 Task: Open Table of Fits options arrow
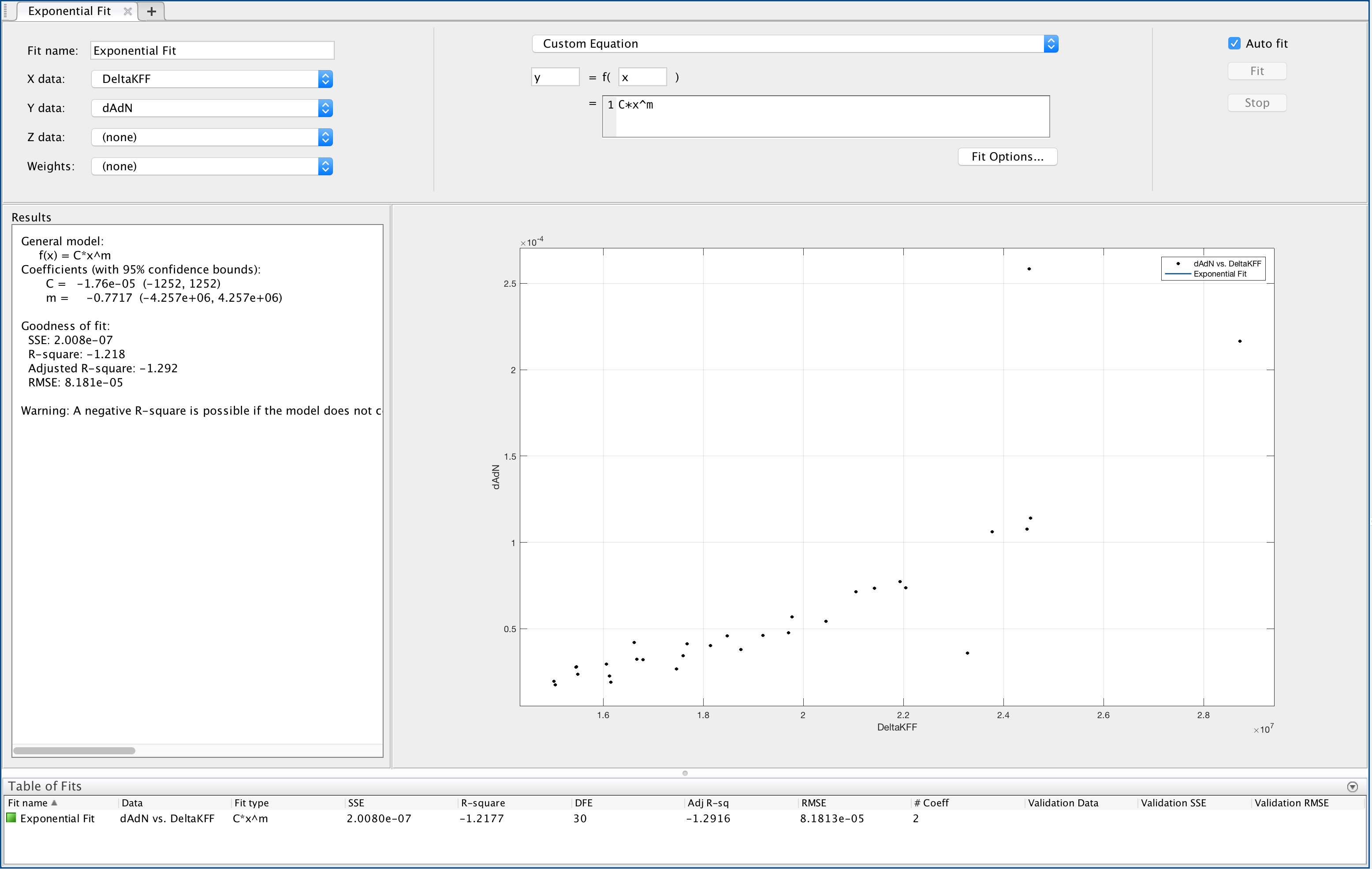pos(1352,787)
